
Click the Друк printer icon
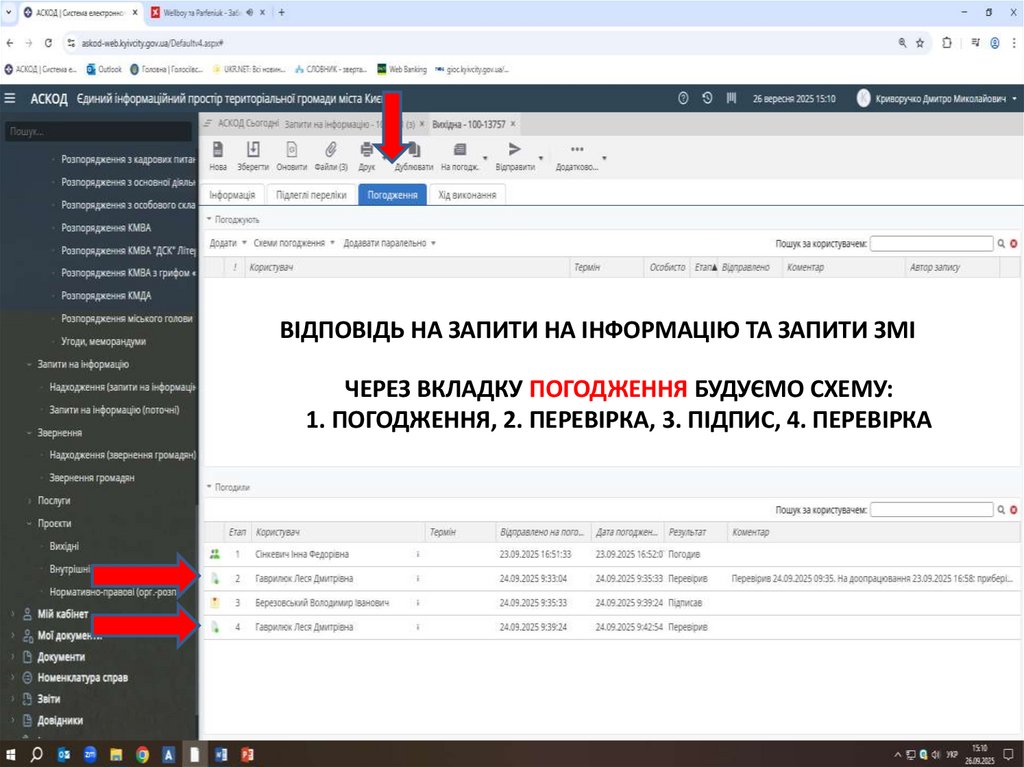tap(366, 150)
